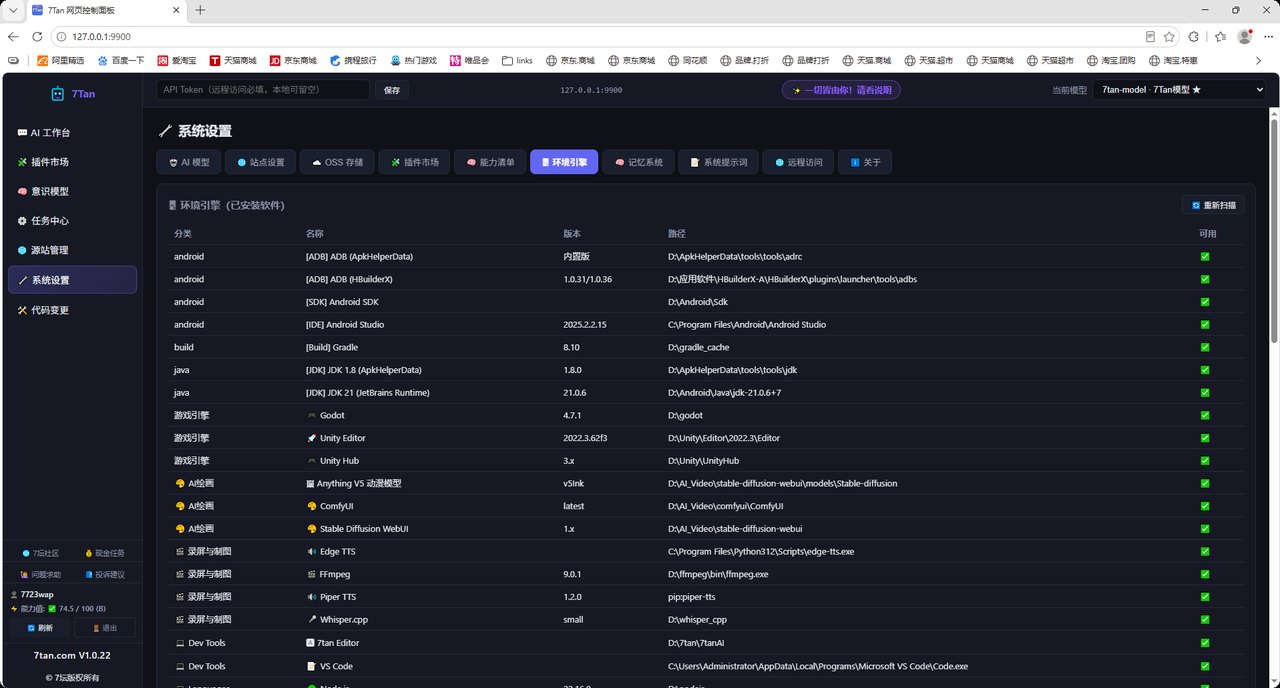This screenshot has height=688, width=1280.
Task: Click the browser back arrow
Action: click(x=14, y=36)
